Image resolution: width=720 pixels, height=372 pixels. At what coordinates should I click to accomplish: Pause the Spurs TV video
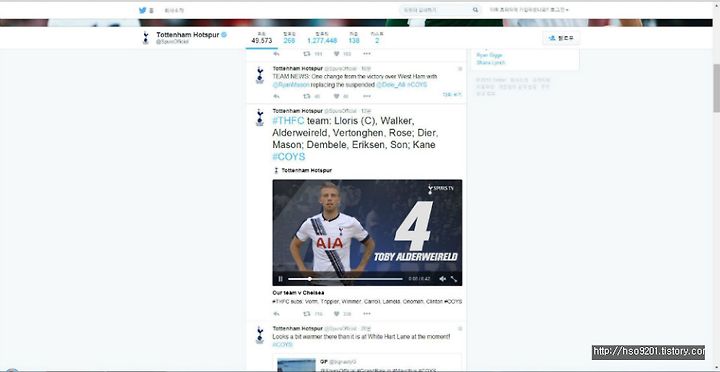(280, 279)
